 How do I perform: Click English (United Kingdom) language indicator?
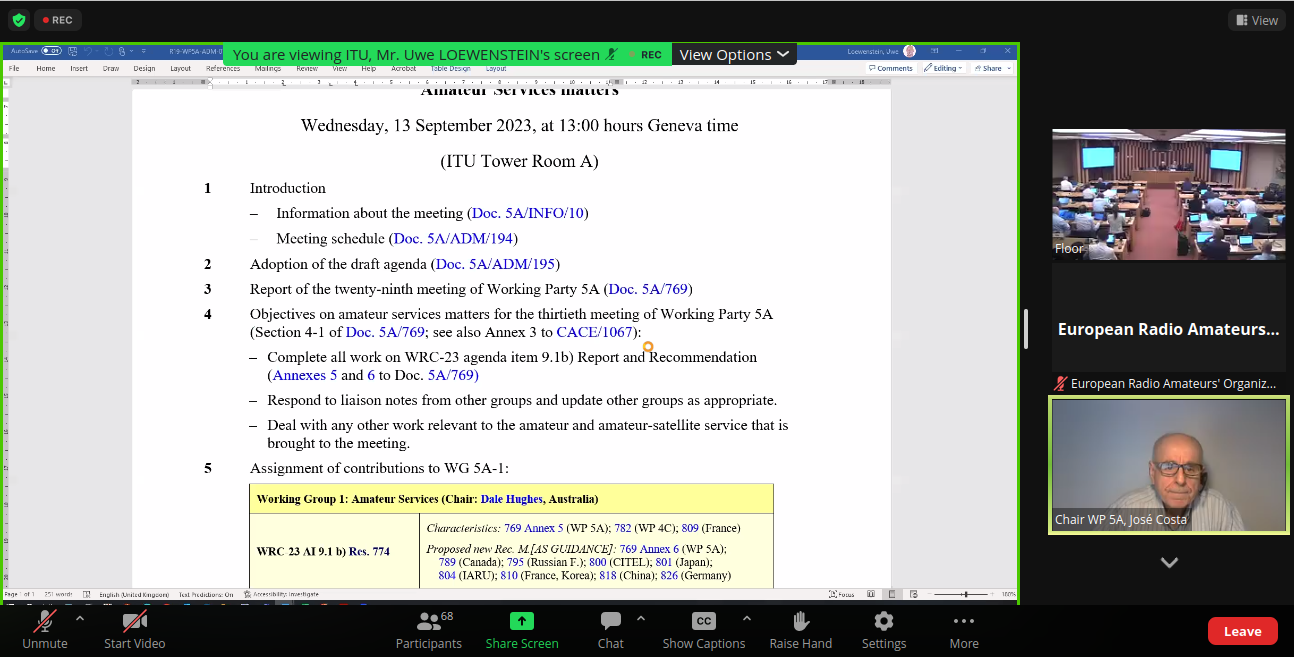pyautogui.click(x=134, y=594)
